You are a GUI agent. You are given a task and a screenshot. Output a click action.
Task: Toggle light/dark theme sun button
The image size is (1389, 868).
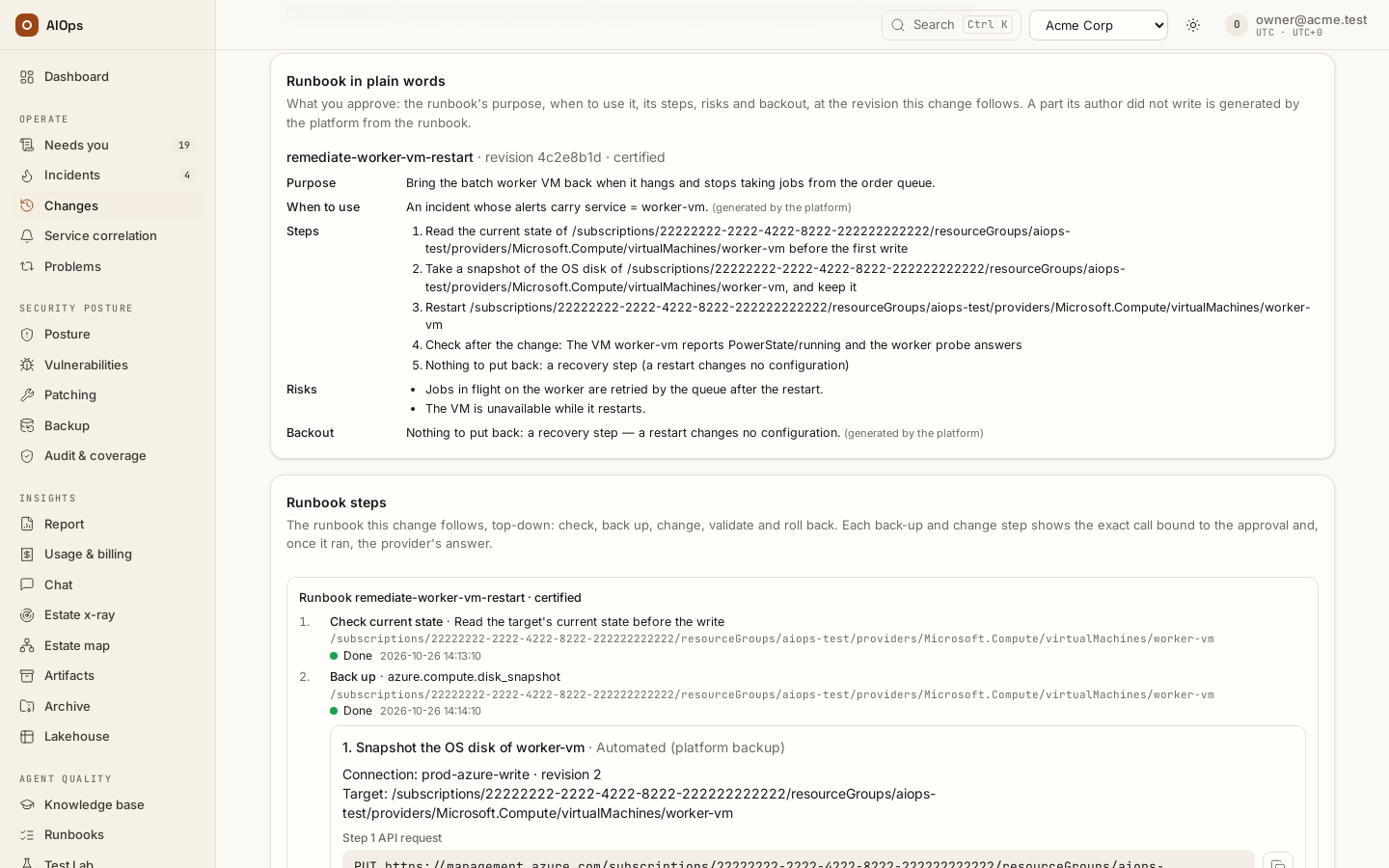1193,25
